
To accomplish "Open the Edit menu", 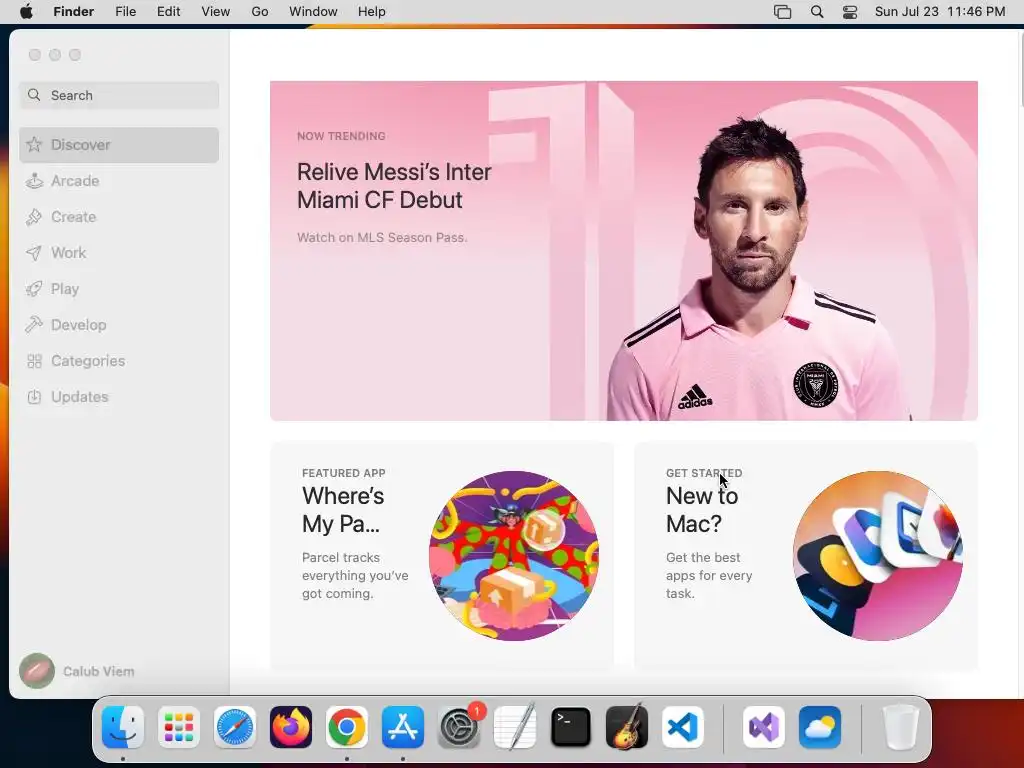I will (x=168, y=12).
